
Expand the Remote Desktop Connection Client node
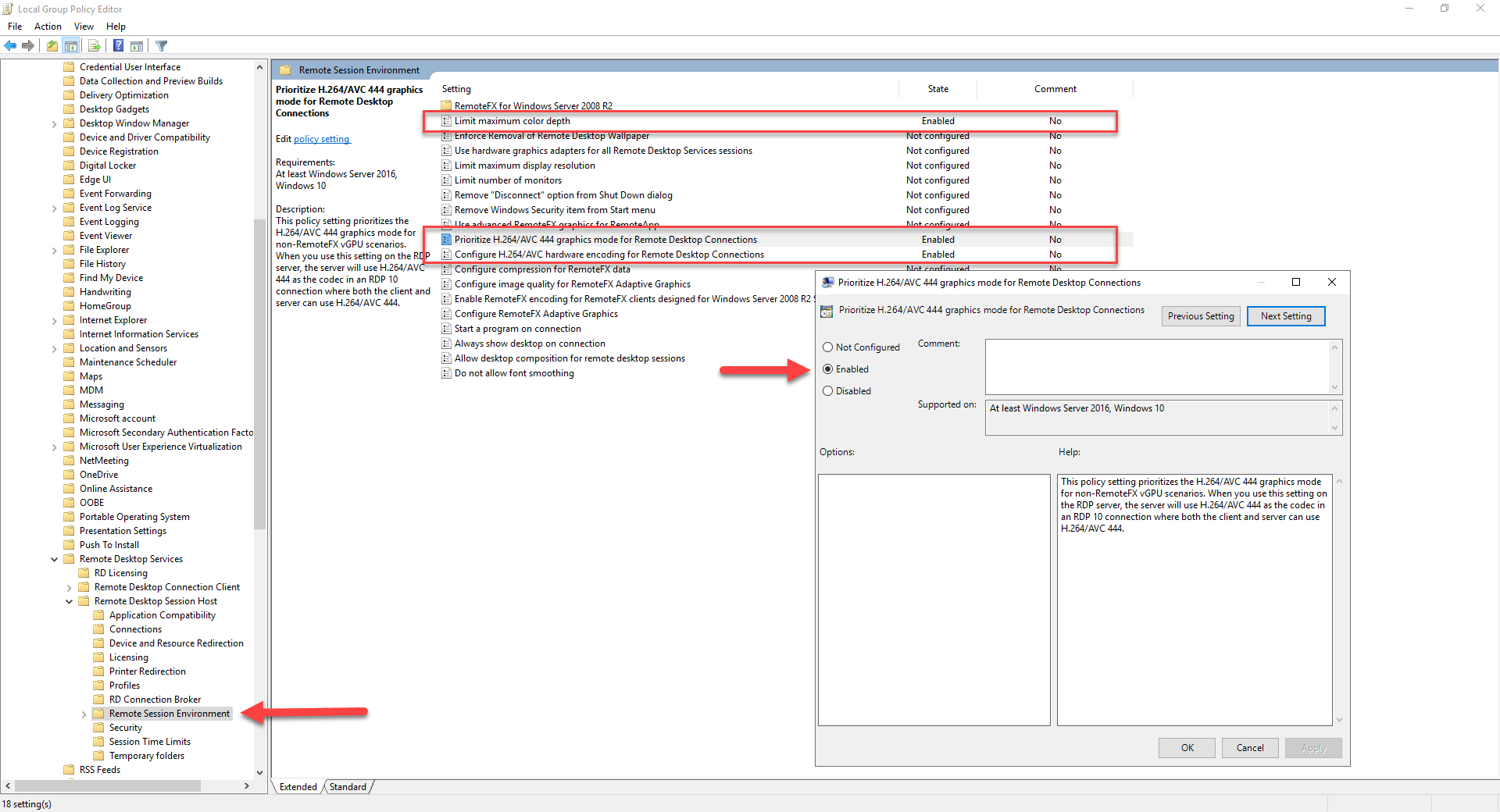pyautogui.click(x=69, y=587)
